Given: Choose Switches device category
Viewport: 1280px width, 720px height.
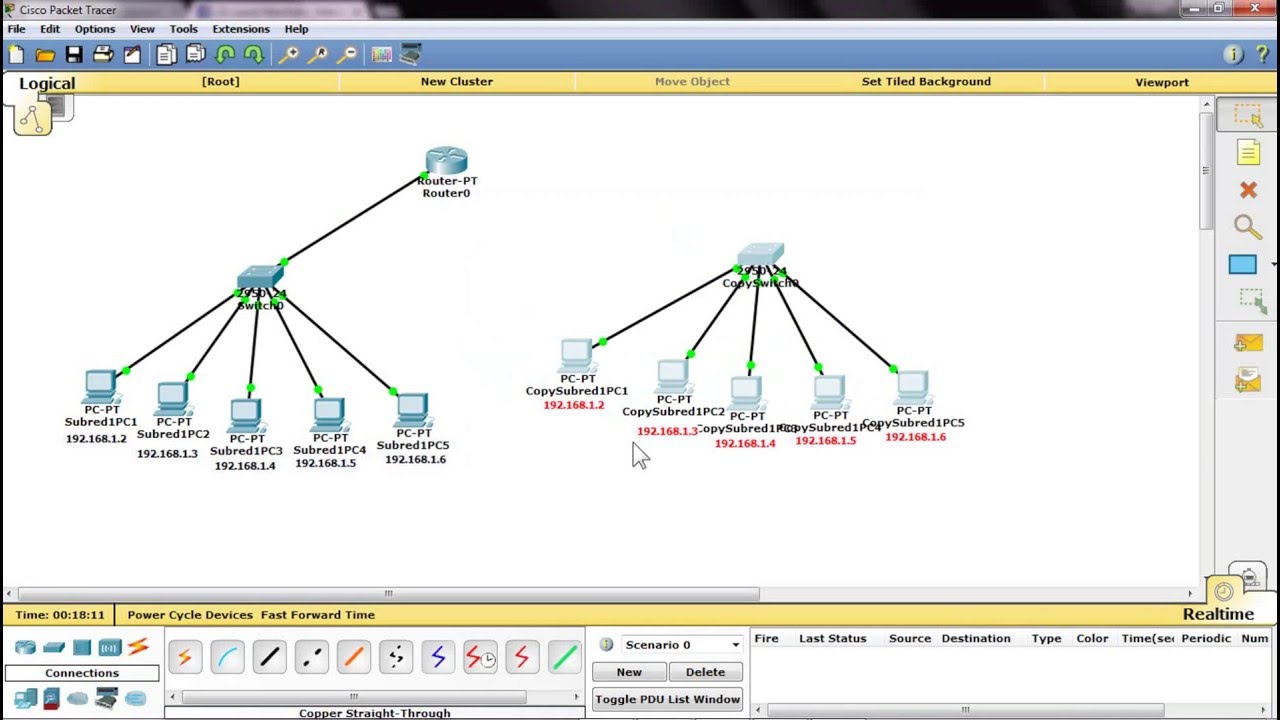Looking at the screenshot, I should pyautogui.click(x=54, y=648).
